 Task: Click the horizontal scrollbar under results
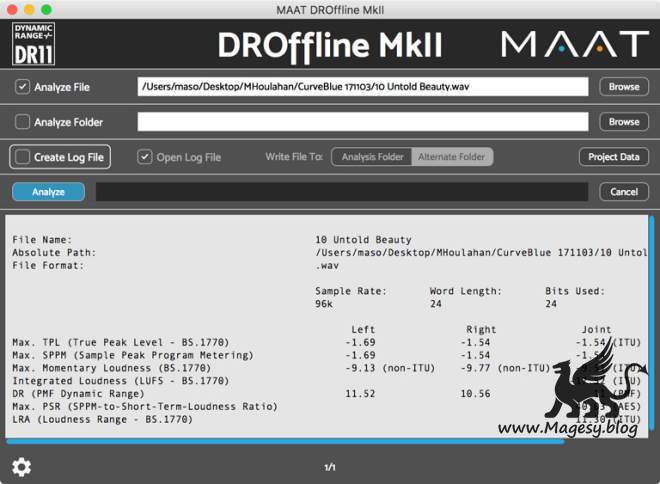285,441
